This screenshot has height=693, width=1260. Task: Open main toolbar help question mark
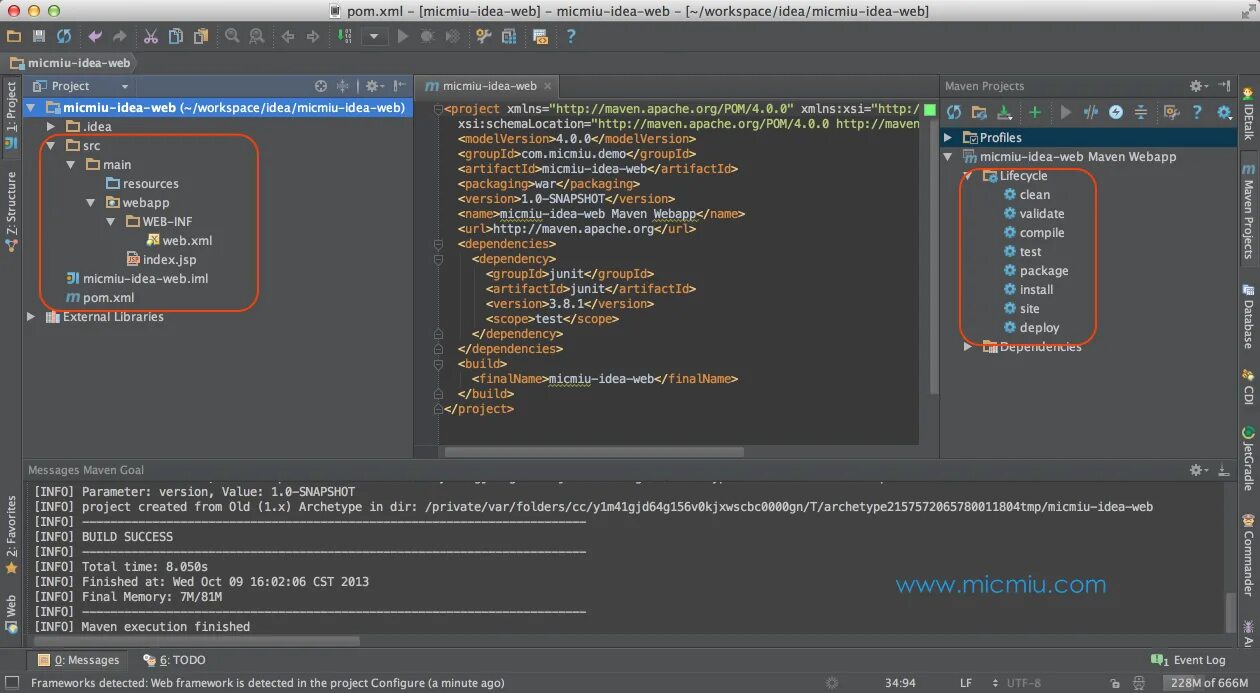pos(571,36)
